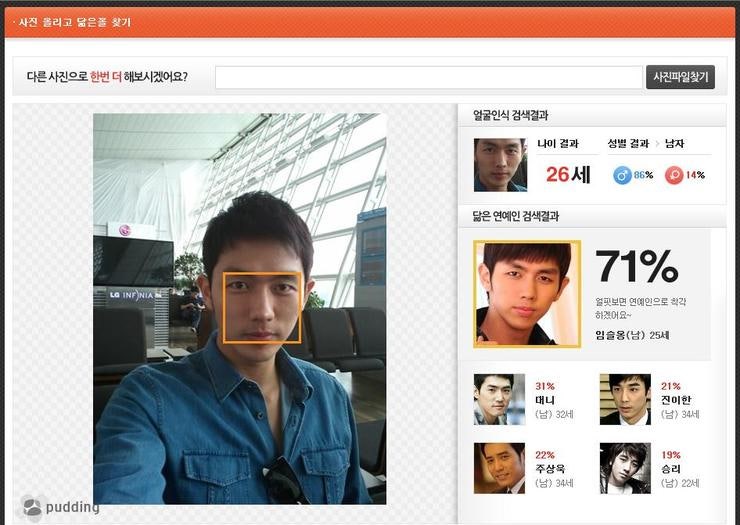Select the 얼굴인식 검색결과 section header
740x525 pixels.
[x=510, y=116]
